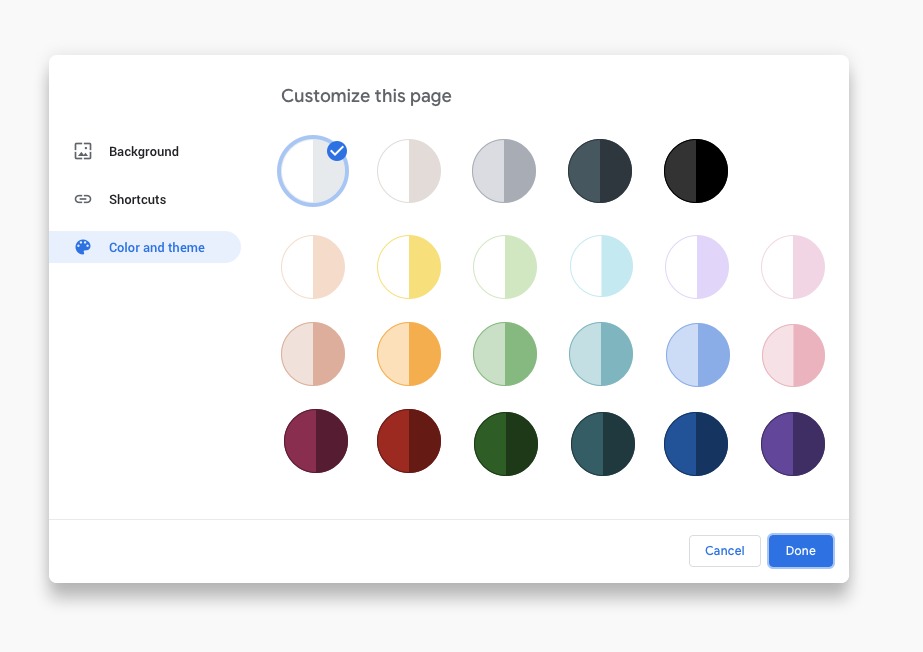Select the maroon burgundy theme swatch

coord(315,441)
